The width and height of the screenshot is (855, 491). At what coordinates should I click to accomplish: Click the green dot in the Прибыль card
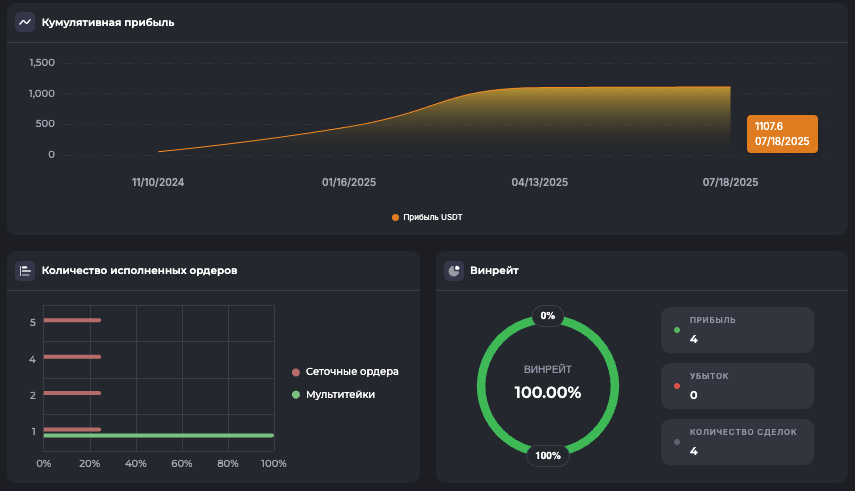click(677, 329)
